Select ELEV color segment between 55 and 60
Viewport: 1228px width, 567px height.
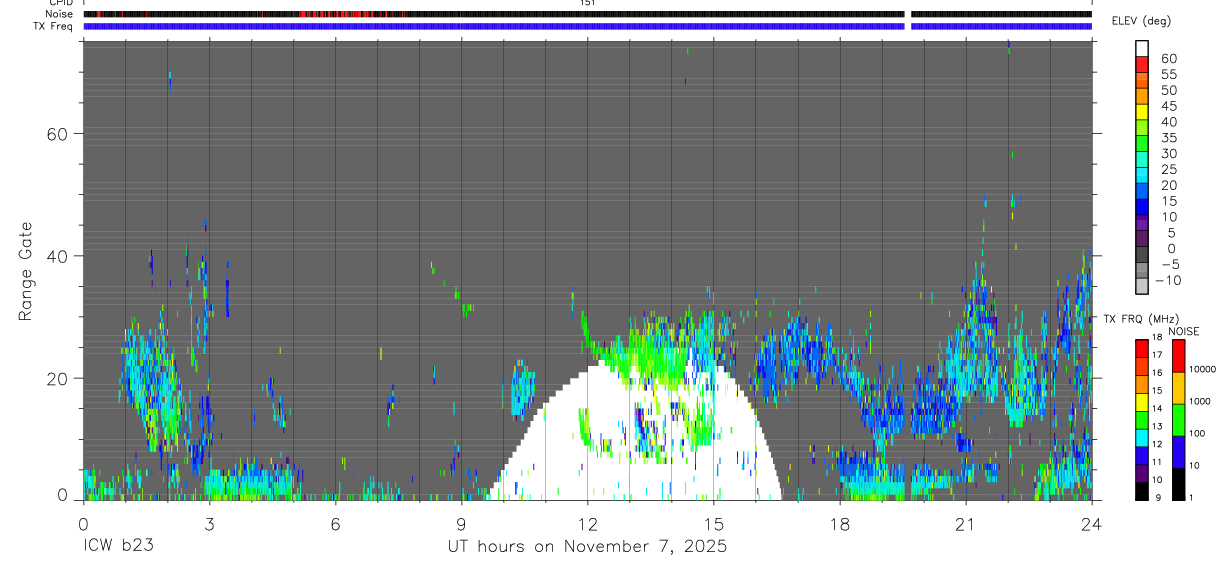pyautogui.click(x=1142, y=65)
